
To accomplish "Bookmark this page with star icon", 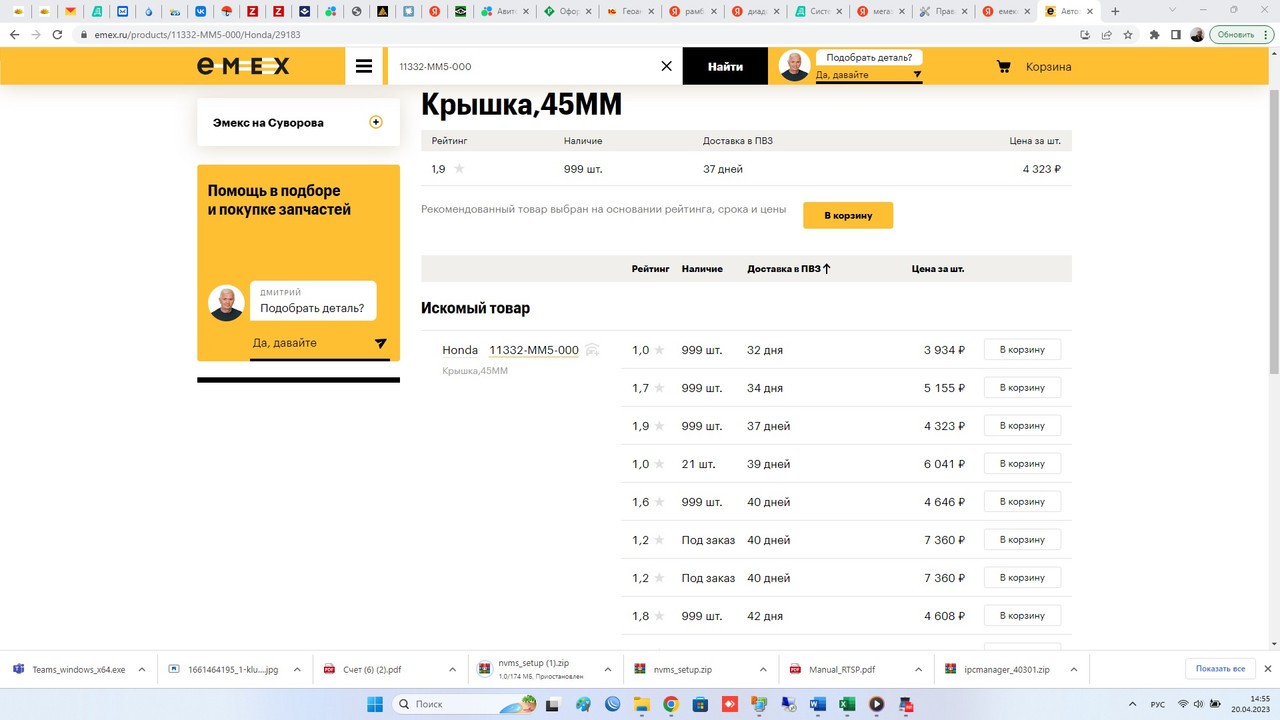I will point(1128,34).
